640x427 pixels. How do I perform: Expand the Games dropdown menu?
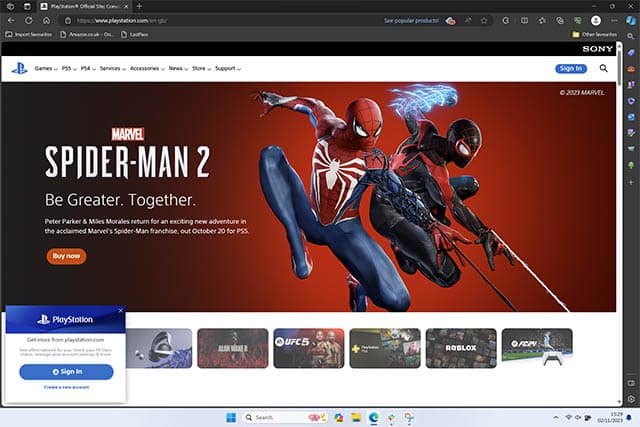[45, 68]
